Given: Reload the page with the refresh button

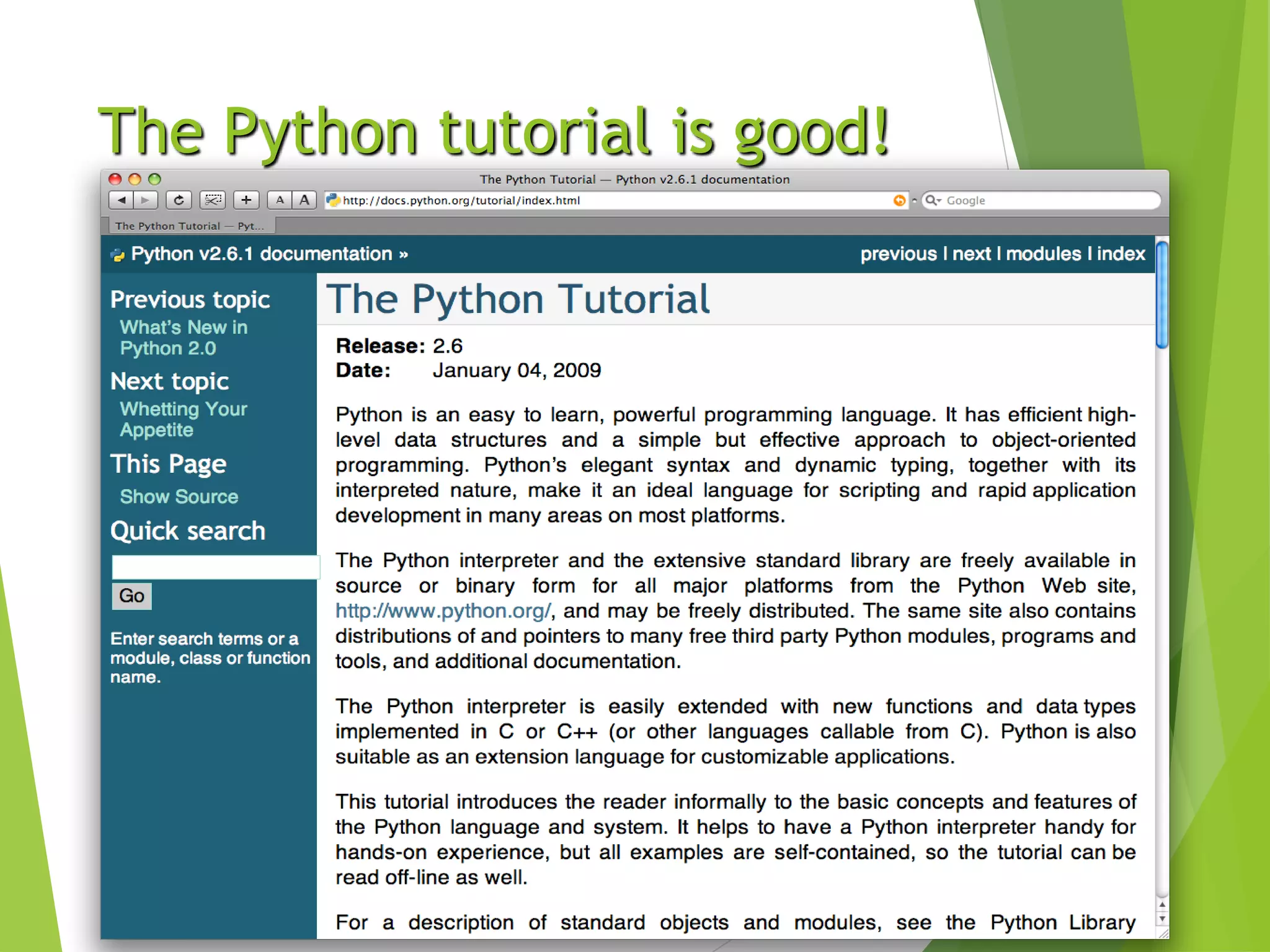Looking at the screenshot, I should (179, 200).
